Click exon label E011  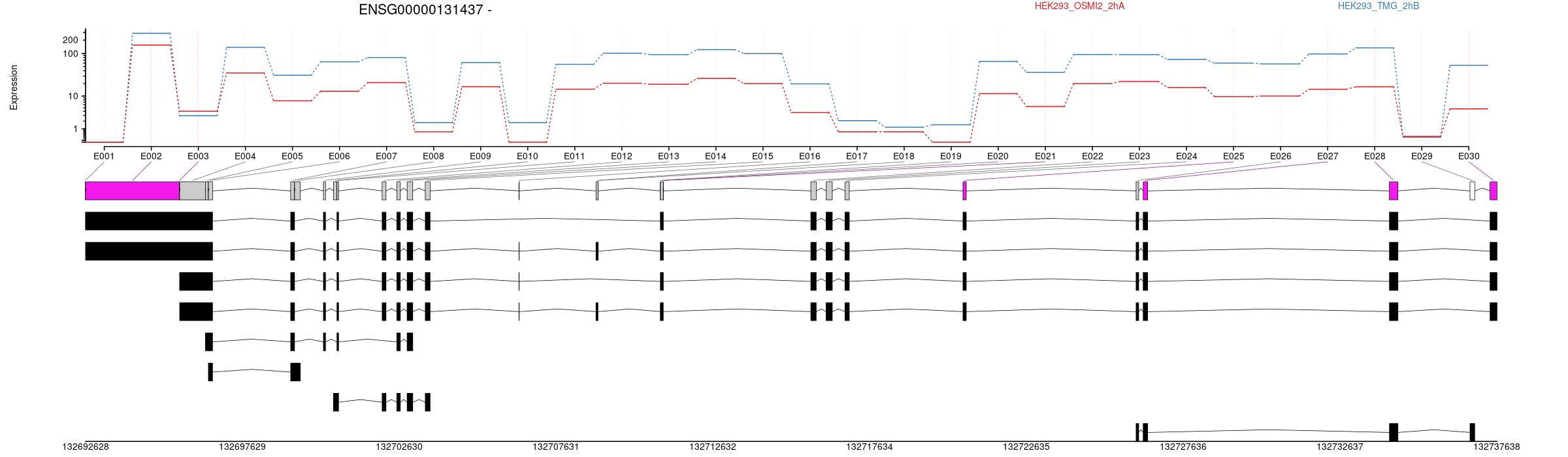point(574,156)
